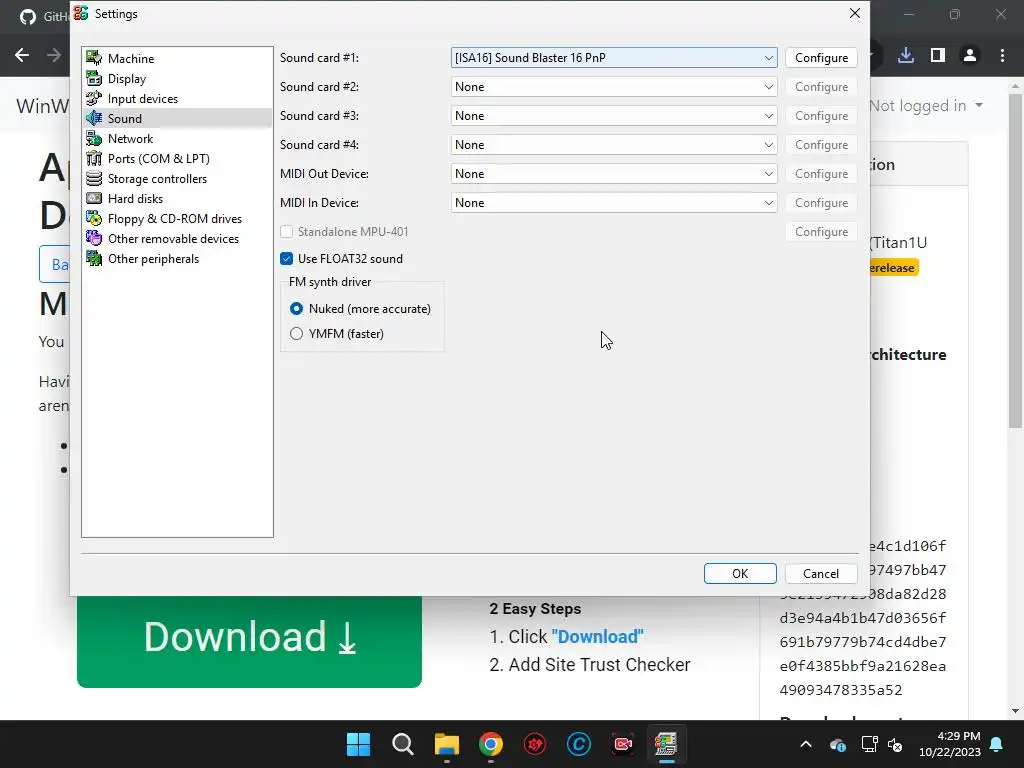The height and width of the screenshot is (768, 1024).
Task: Select the Ports (COM & LPT) icon
Action: tap(94, 159)
